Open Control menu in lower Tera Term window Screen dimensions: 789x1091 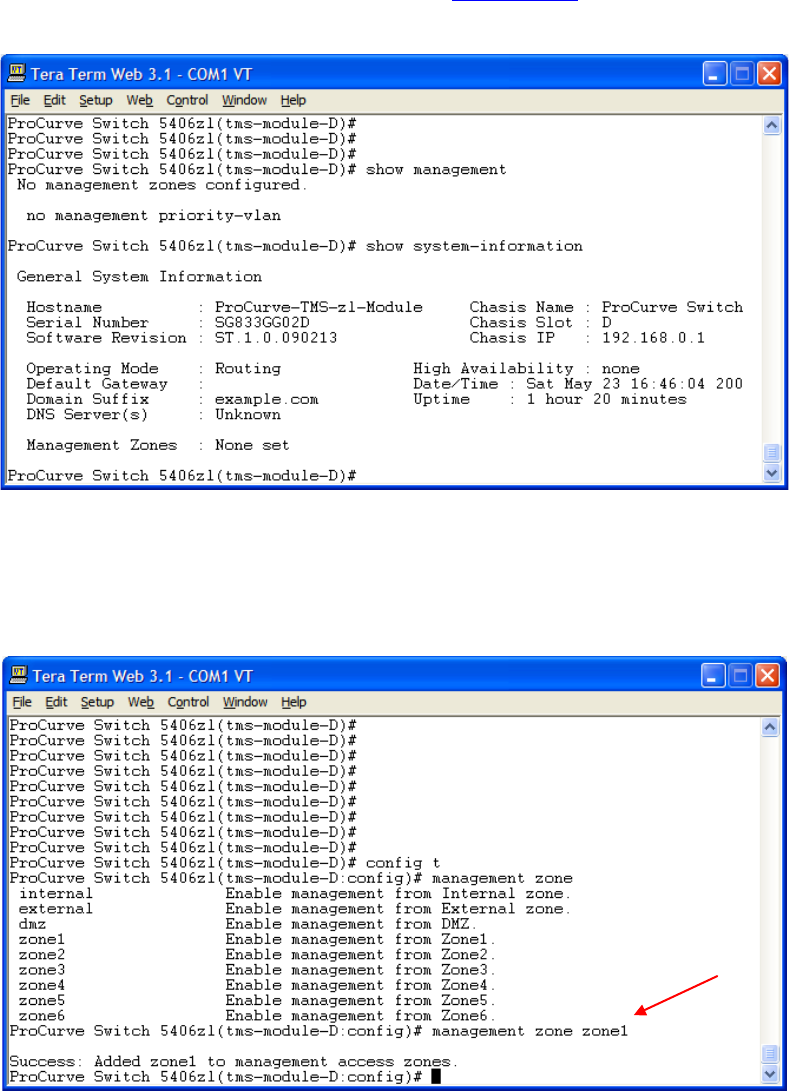point(188,702)
